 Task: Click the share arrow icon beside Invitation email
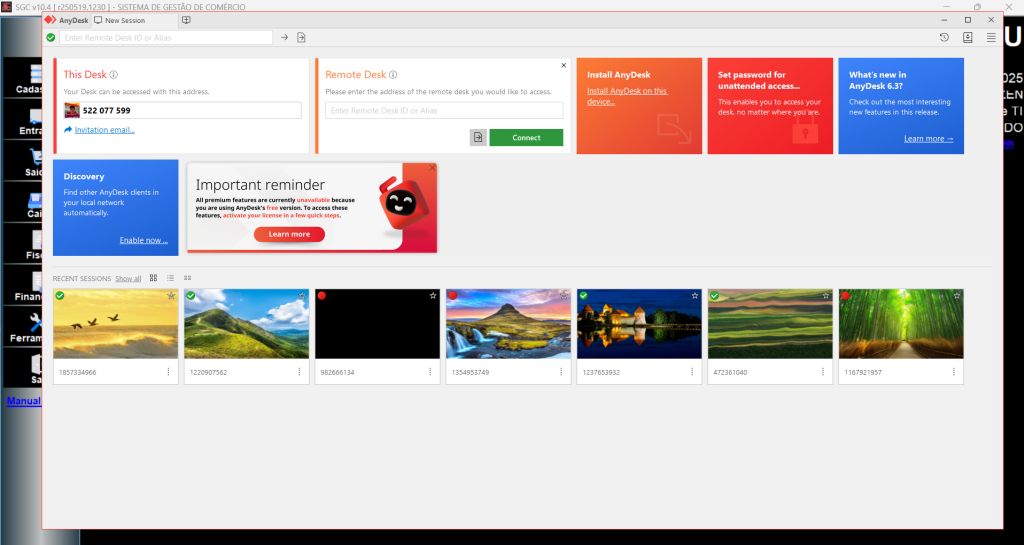(68, 130)
